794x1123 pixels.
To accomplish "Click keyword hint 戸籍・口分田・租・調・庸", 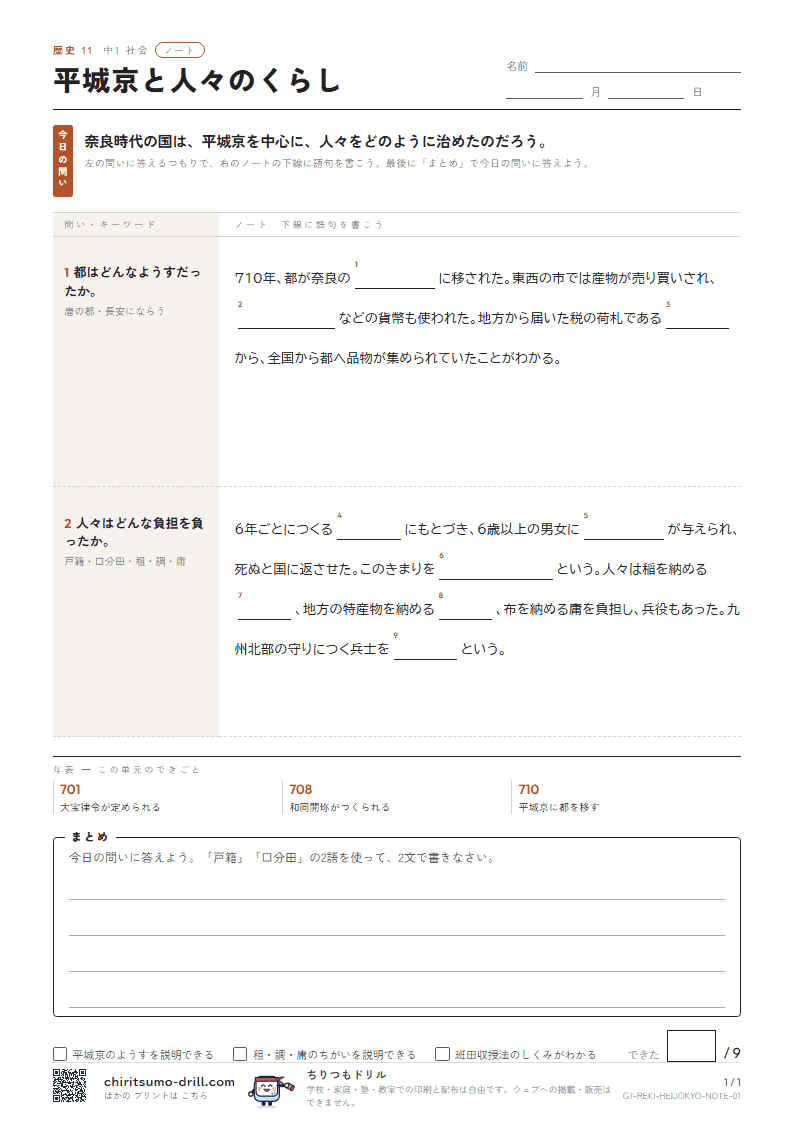I will [x=125, y=562].
